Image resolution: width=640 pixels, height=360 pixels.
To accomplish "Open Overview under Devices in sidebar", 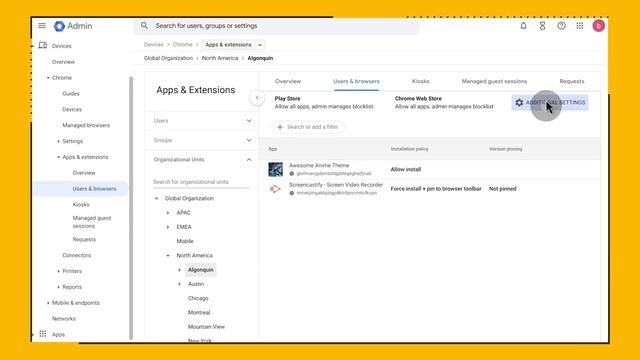I will [x=63, y=62].
